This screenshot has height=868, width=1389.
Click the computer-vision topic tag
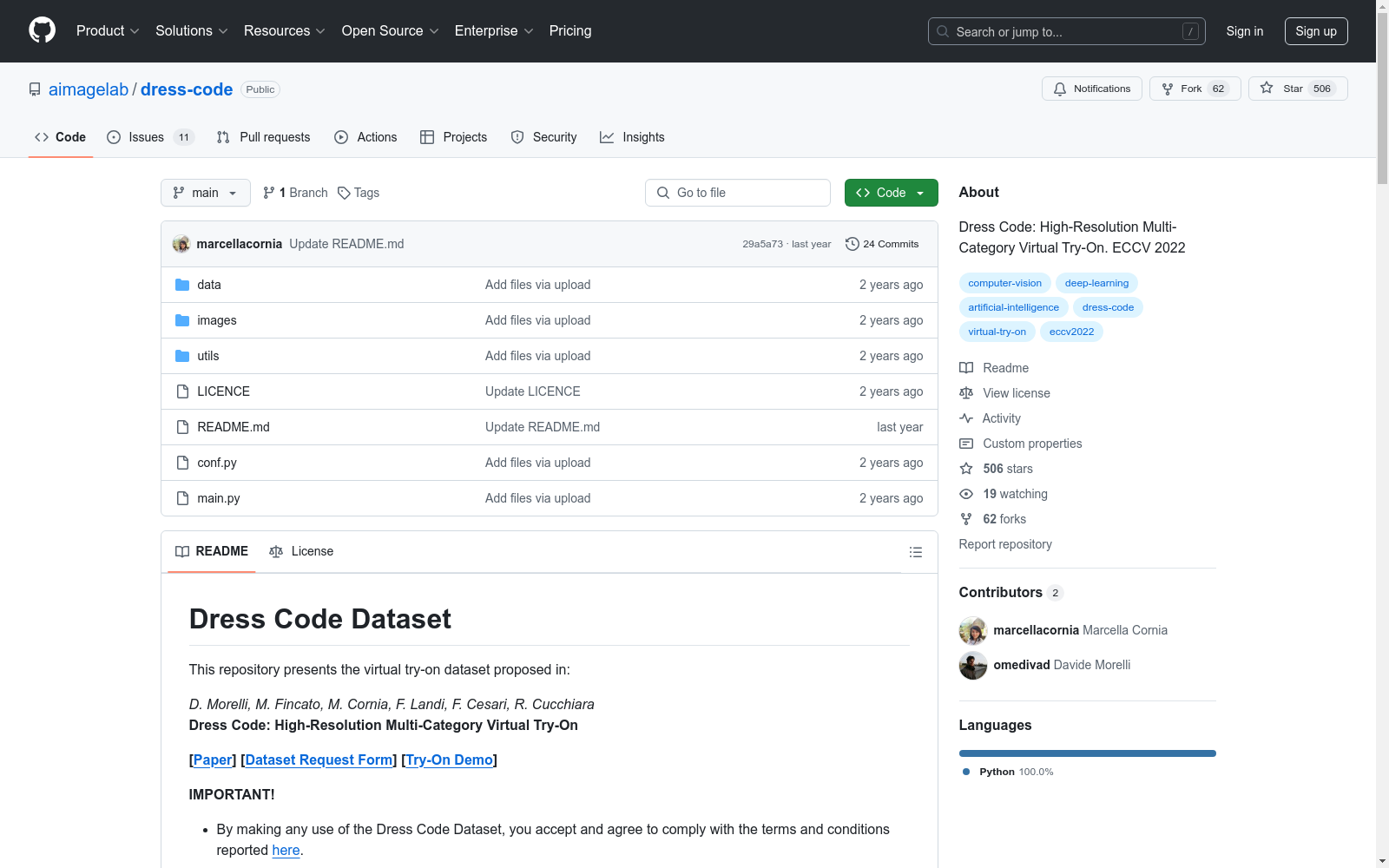point(1004,283)
